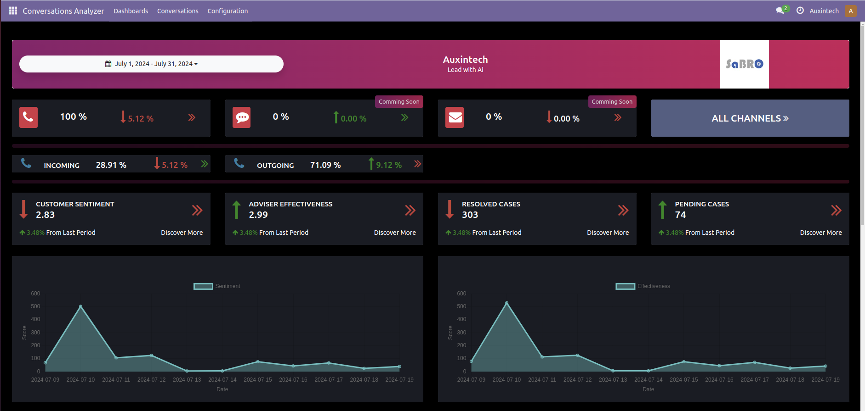Click the 100 % phone channel value
This screenshot has width=865, height=411.
(x=73, y=117)
